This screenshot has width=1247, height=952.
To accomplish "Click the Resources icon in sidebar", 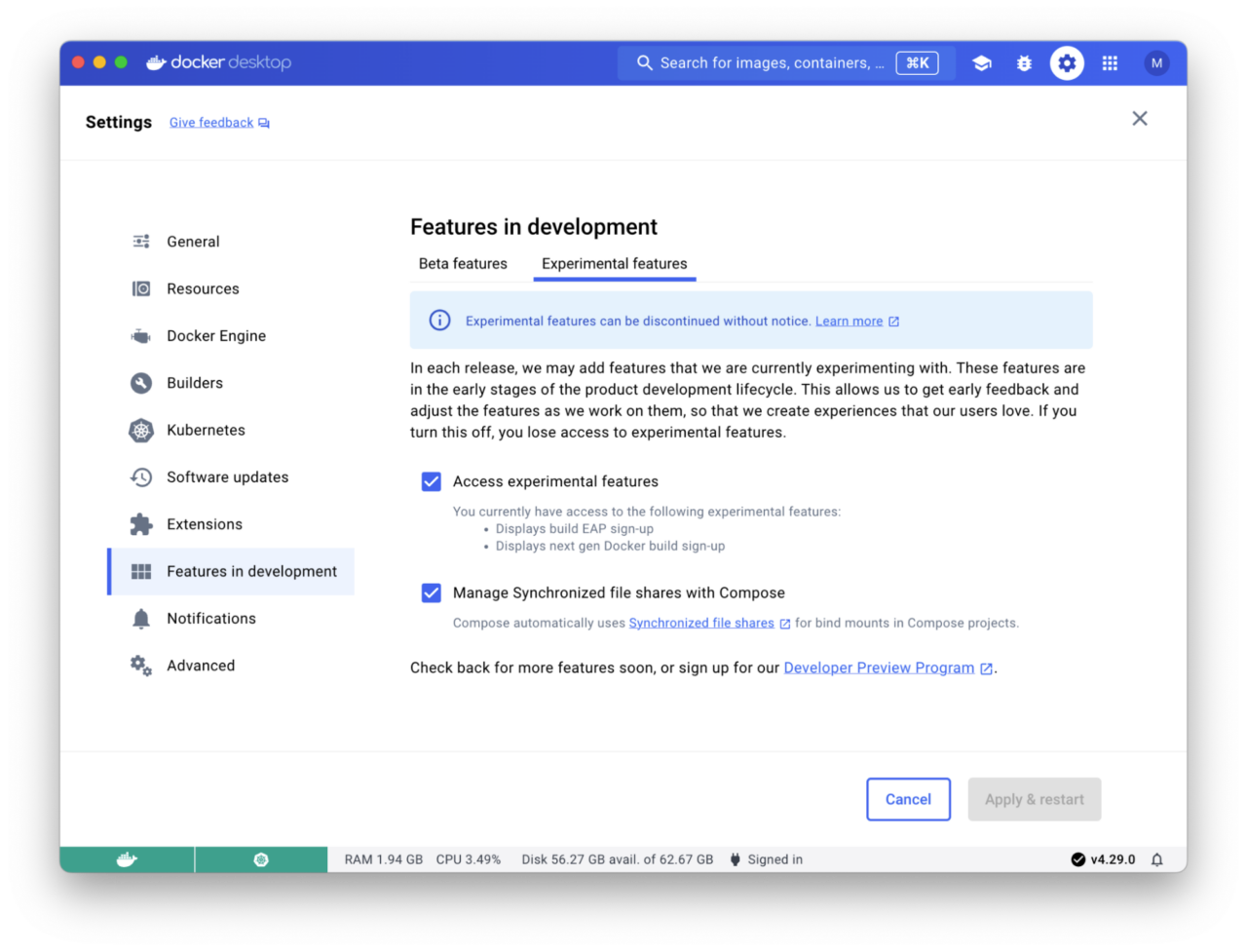I will point(141,288).
